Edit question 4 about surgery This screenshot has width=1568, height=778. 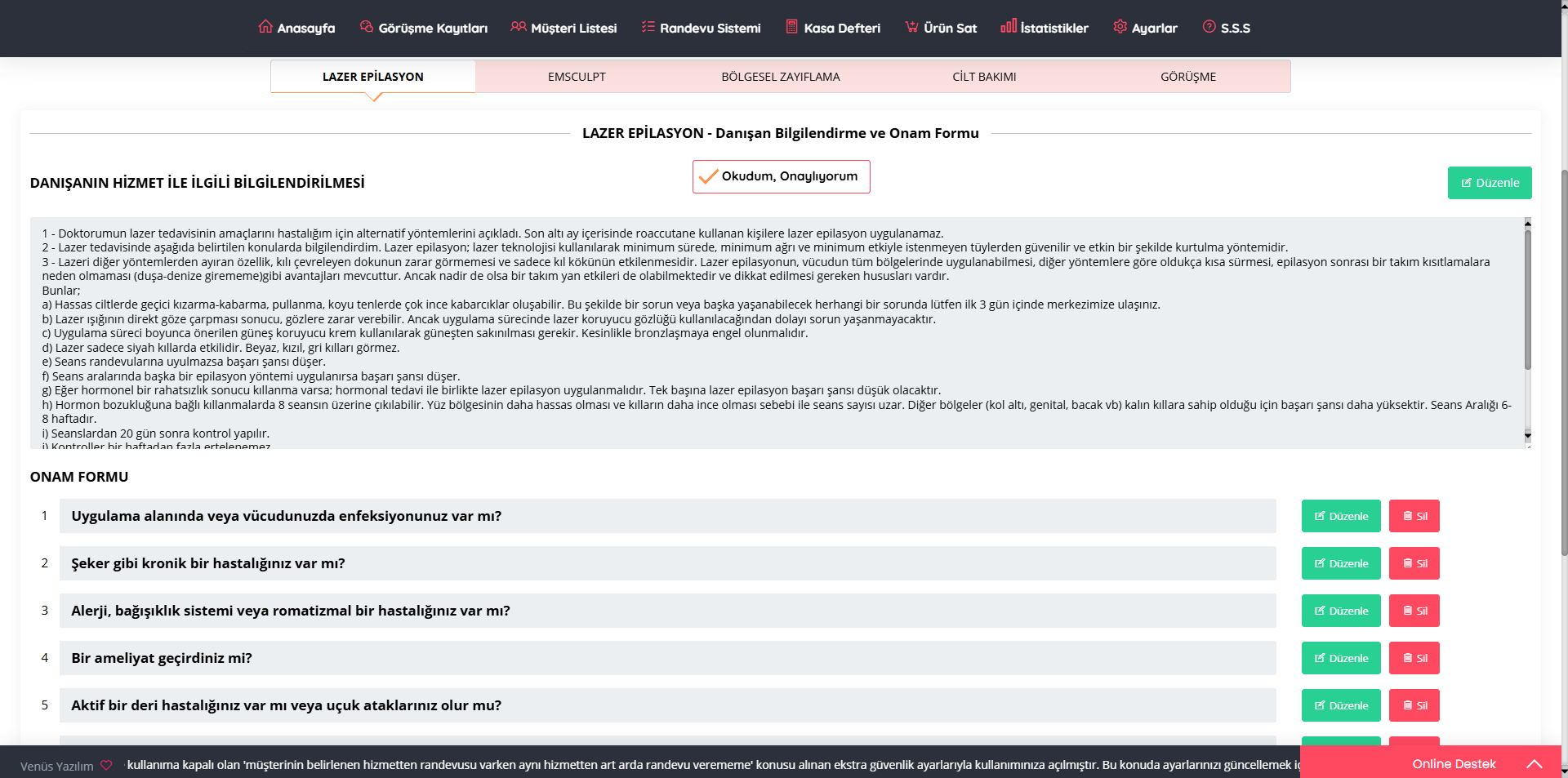coord(1340,658)
